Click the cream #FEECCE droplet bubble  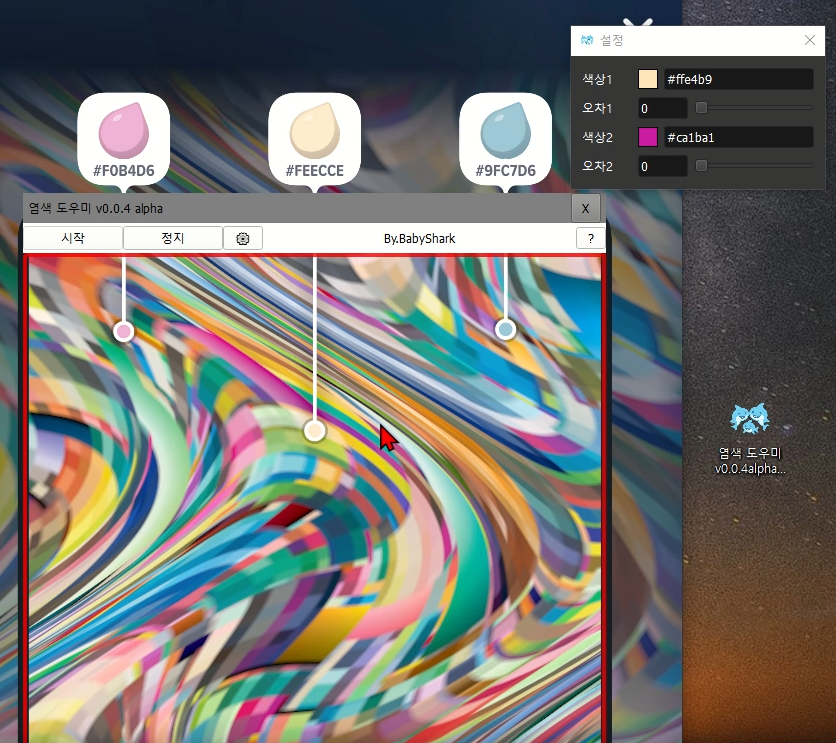click(x=315, y=140)
